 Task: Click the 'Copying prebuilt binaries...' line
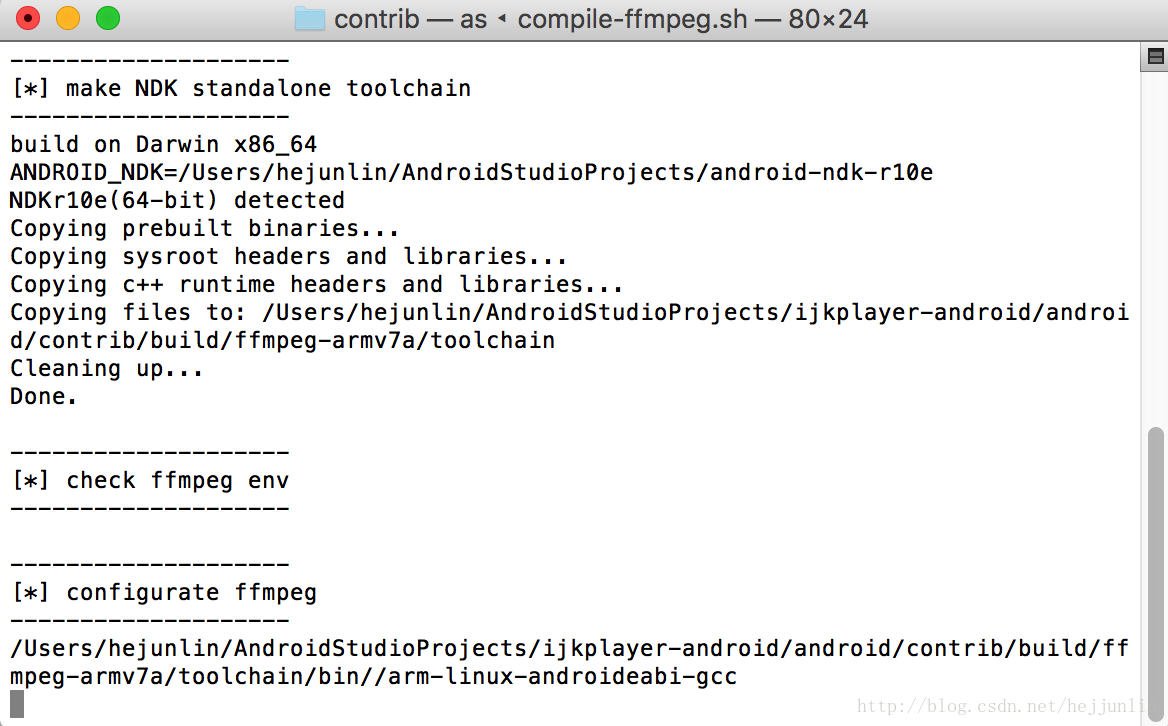coord(205,229)
